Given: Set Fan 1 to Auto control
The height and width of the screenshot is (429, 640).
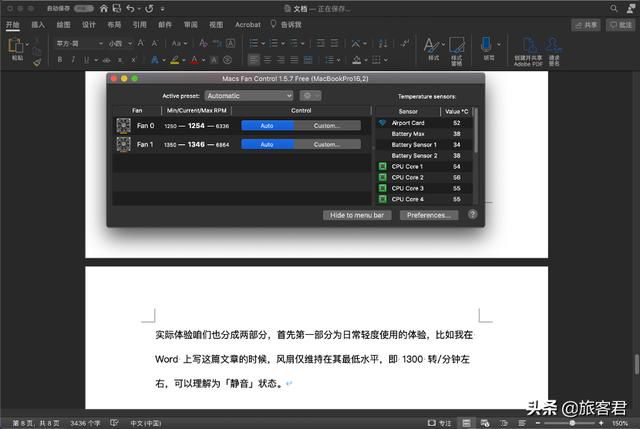Looking at the screenshot, I should (267, 144).
